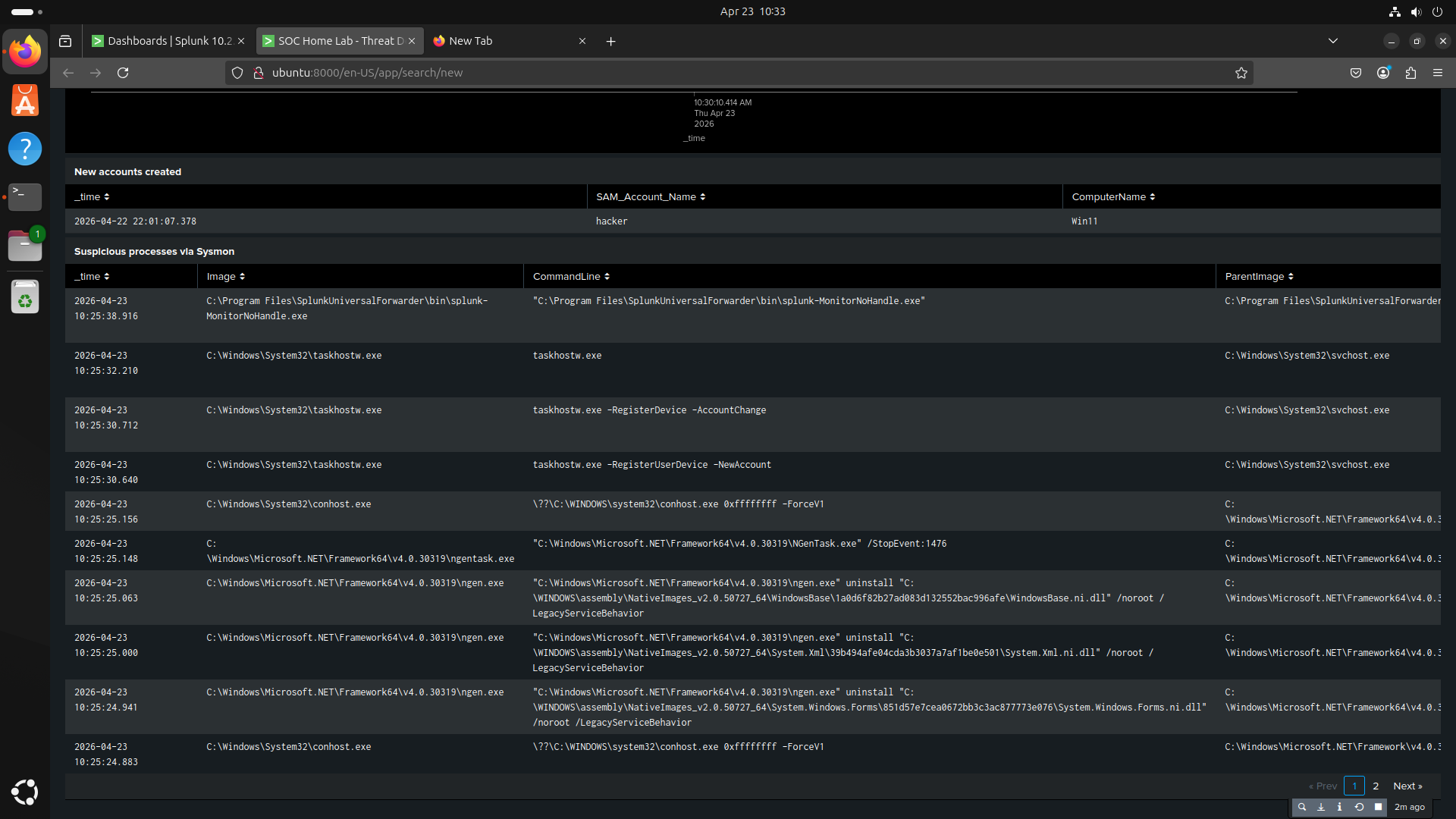Screen dimensions: 1456x819
Task: Open Firefox extensions icon
Action: [1410, 73]
